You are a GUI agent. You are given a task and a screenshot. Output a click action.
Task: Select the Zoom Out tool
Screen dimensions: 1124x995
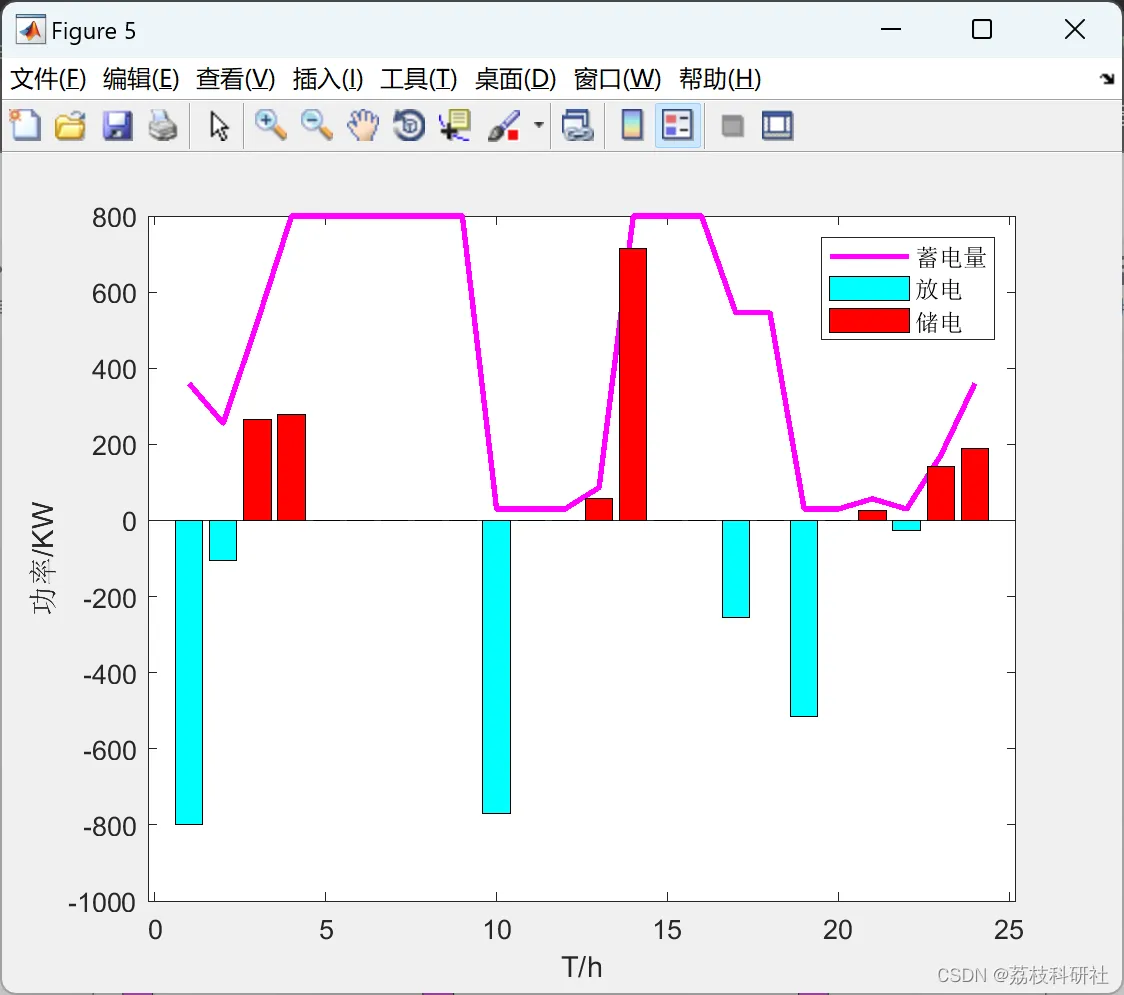tap(316, 126)
